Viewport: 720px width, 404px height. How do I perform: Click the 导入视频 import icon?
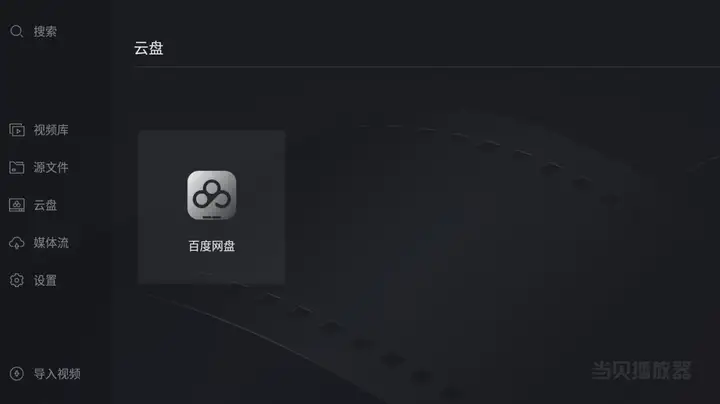pos(17,374)
